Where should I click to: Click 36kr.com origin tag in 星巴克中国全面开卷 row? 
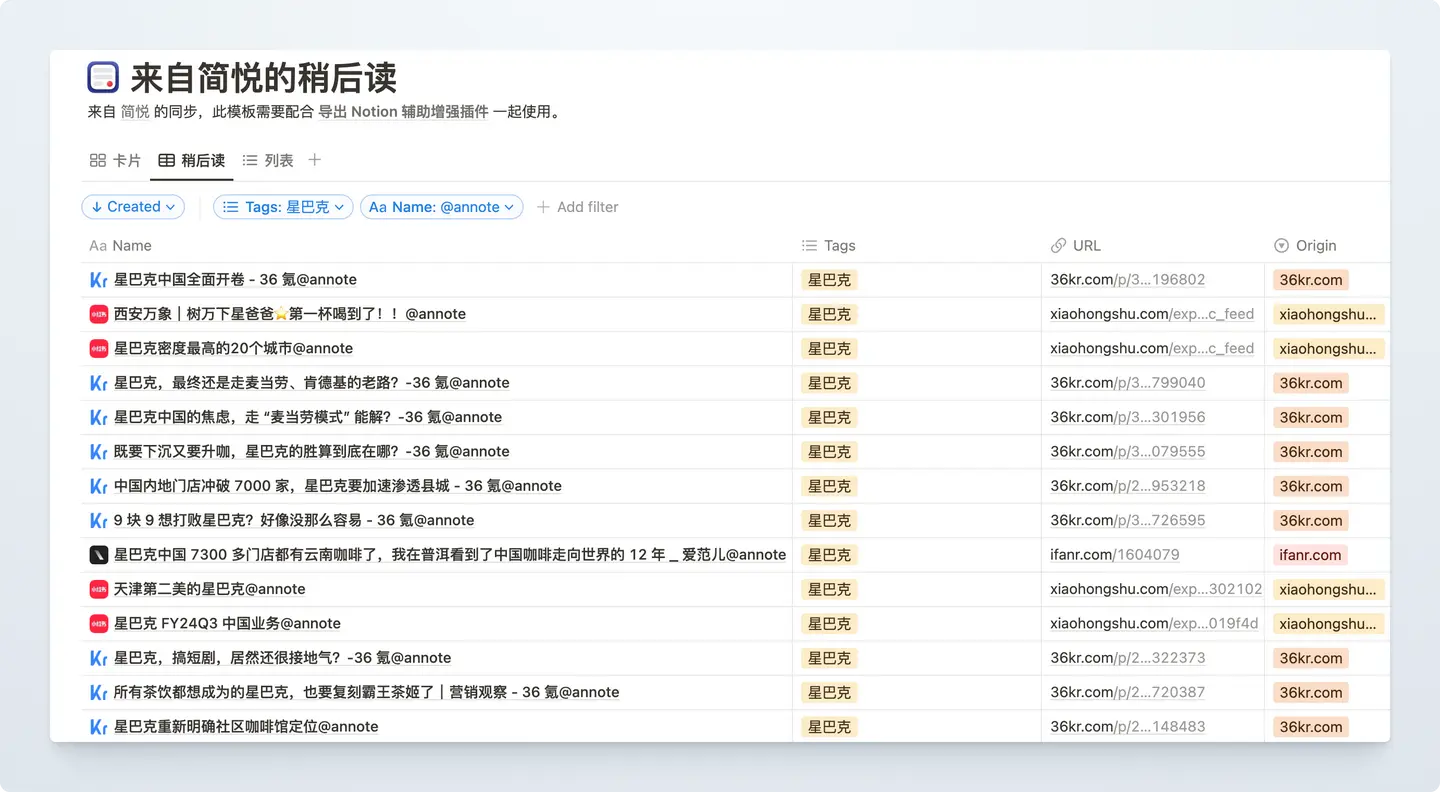[1311, 280]
